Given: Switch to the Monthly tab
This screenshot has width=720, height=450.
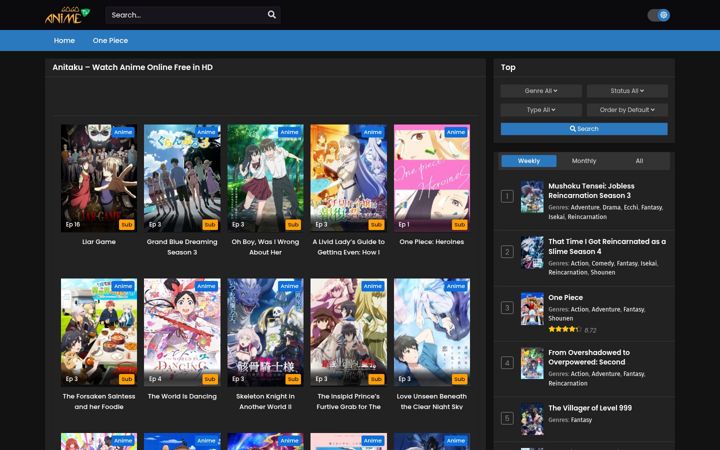Looking at the screenshot, I should click(x=584, y=161).
